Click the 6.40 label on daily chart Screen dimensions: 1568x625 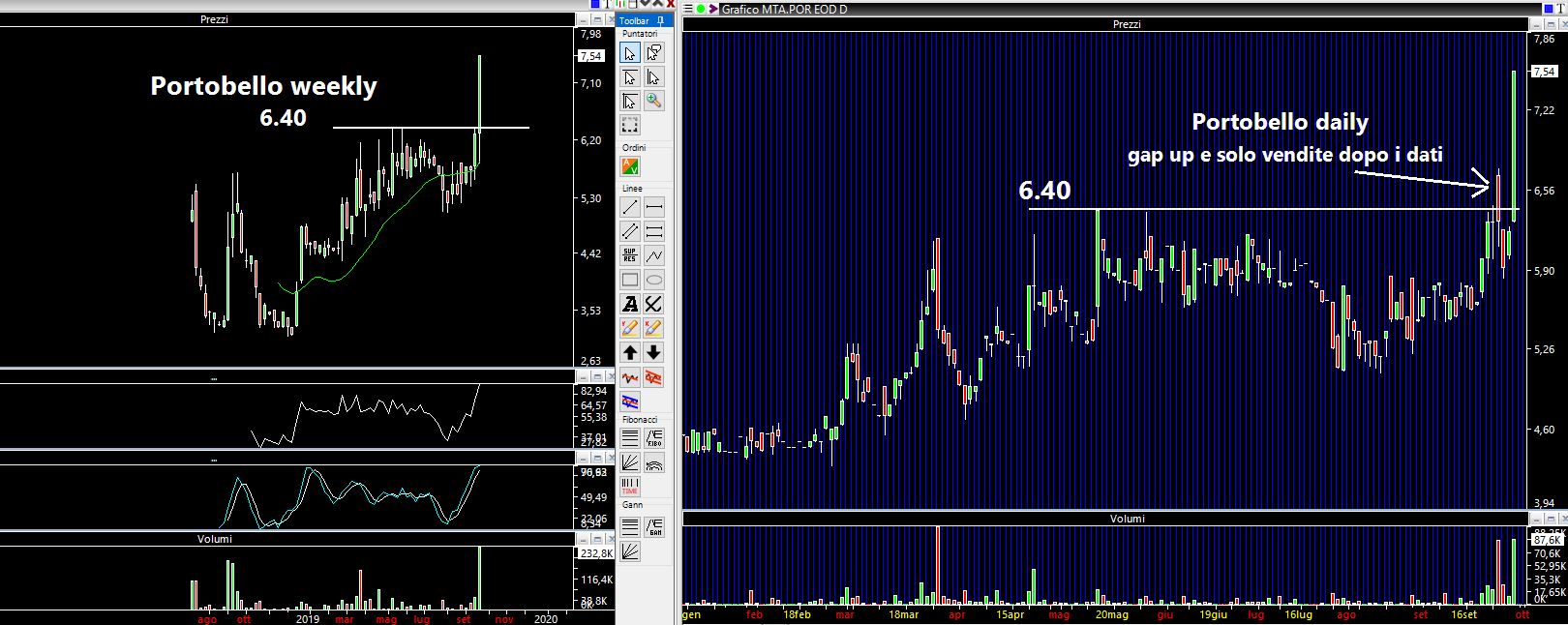click(x=1044, y=191)
